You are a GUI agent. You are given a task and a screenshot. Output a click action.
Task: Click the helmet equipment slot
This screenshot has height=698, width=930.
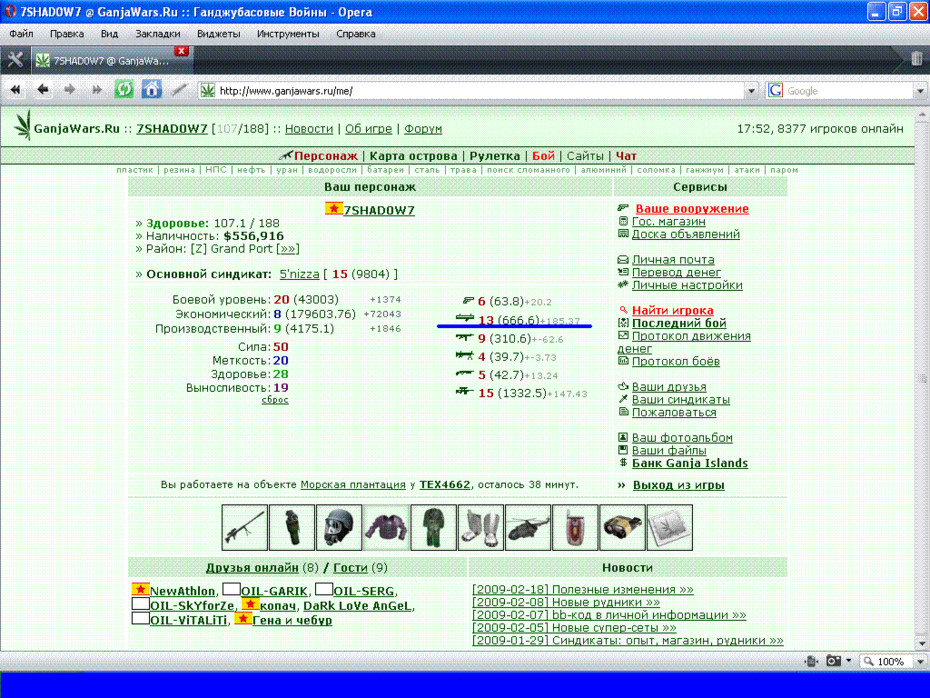click(x=339, y=527)
